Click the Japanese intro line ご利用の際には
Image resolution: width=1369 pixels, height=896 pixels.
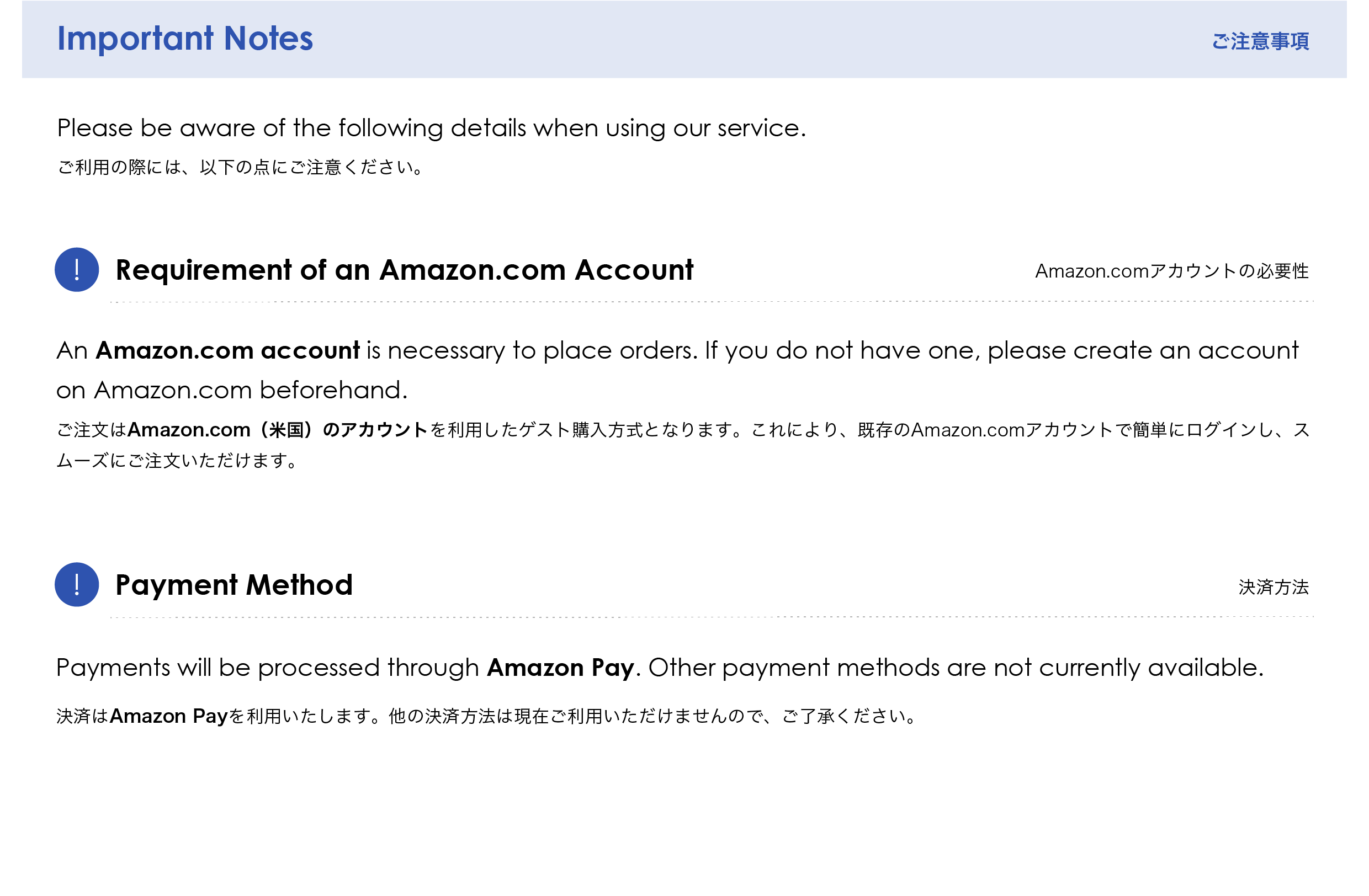tap(241, 167)
